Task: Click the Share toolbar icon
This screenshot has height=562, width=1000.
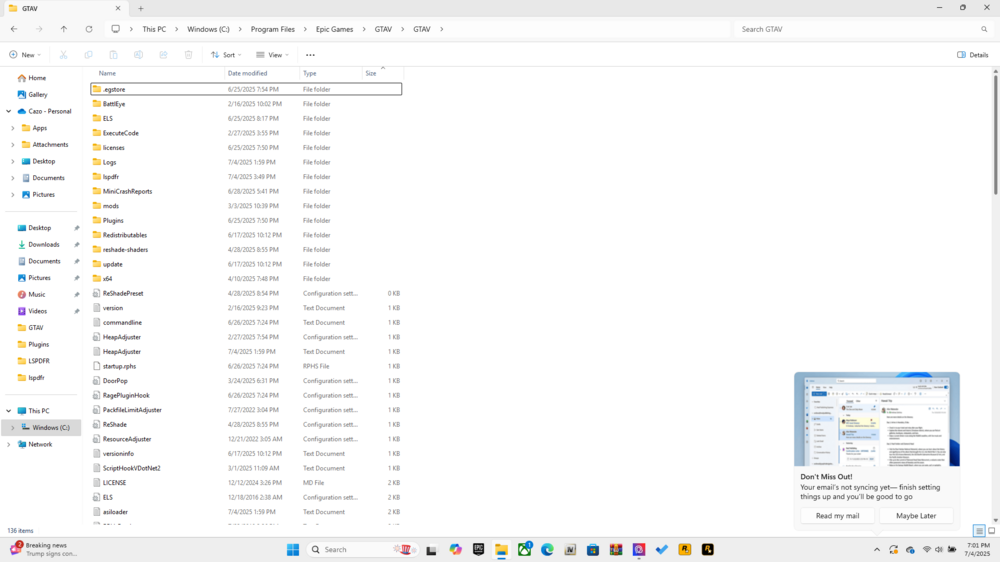Action: (163, 55)
